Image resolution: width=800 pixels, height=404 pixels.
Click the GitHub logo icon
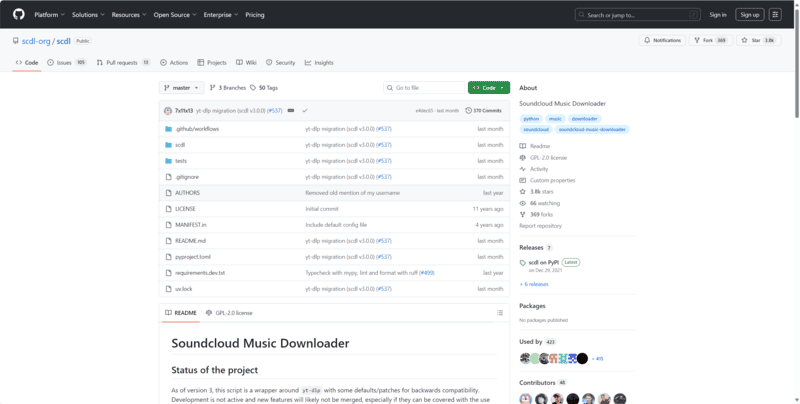[19, 15]
